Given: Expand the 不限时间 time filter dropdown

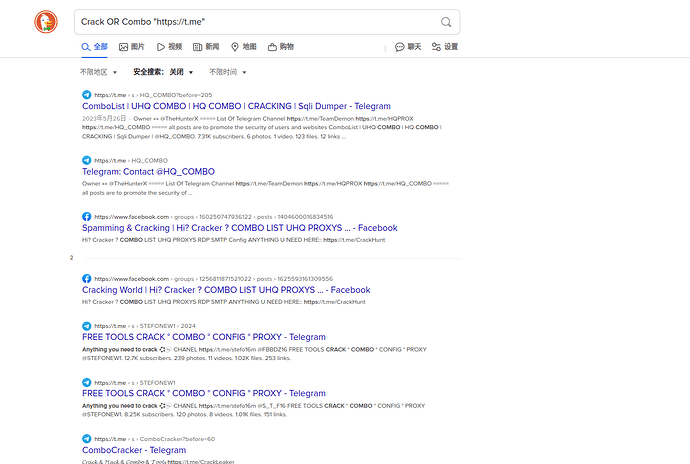Looking at the screenshot, I should point(228,72).
